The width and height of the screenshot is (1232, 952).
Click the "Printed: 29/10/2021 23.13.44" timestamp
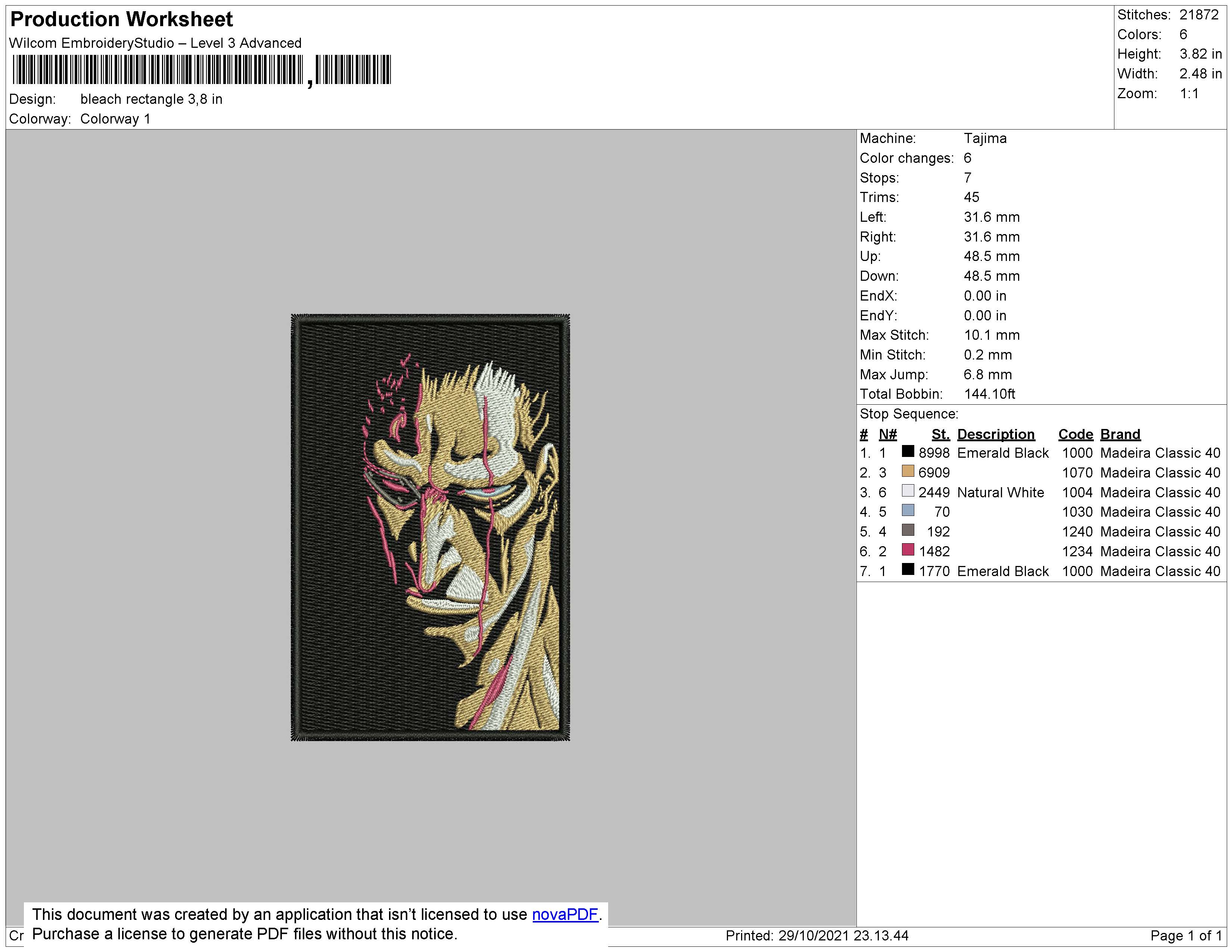[x=817, y=936]
